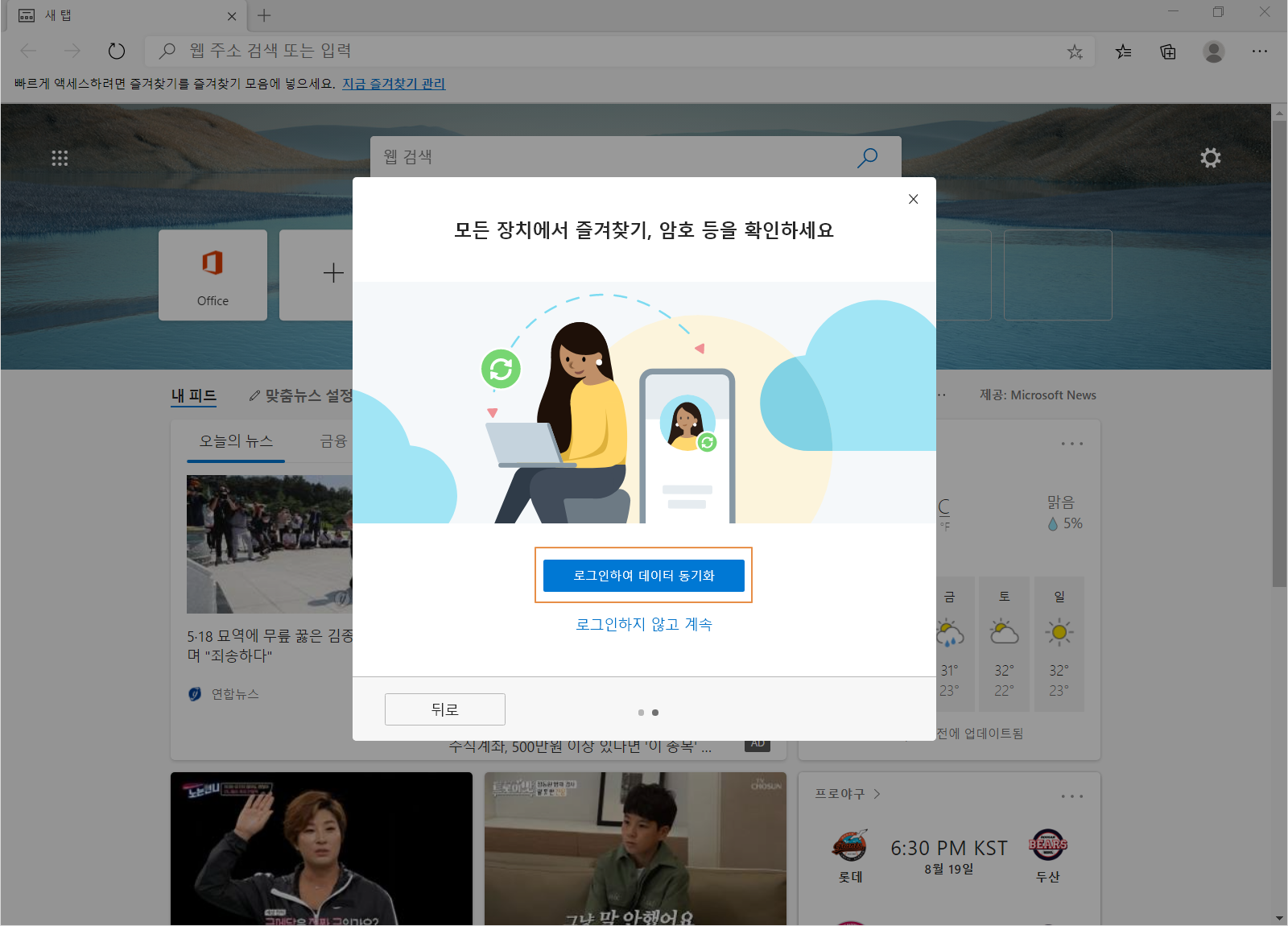Click the scrollbar up arrow
Viewport: 1288px width, 926px height.
1279,114
